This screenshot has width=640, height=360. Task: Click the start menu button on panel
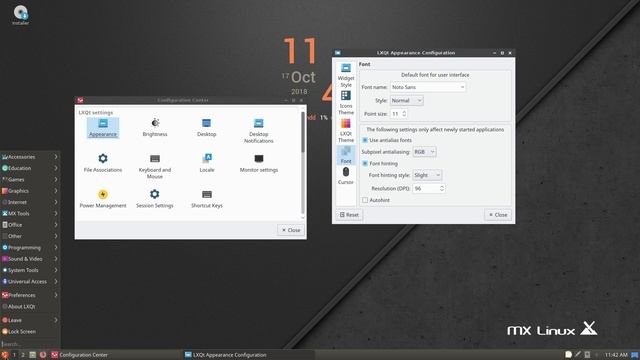pos(4,355)
